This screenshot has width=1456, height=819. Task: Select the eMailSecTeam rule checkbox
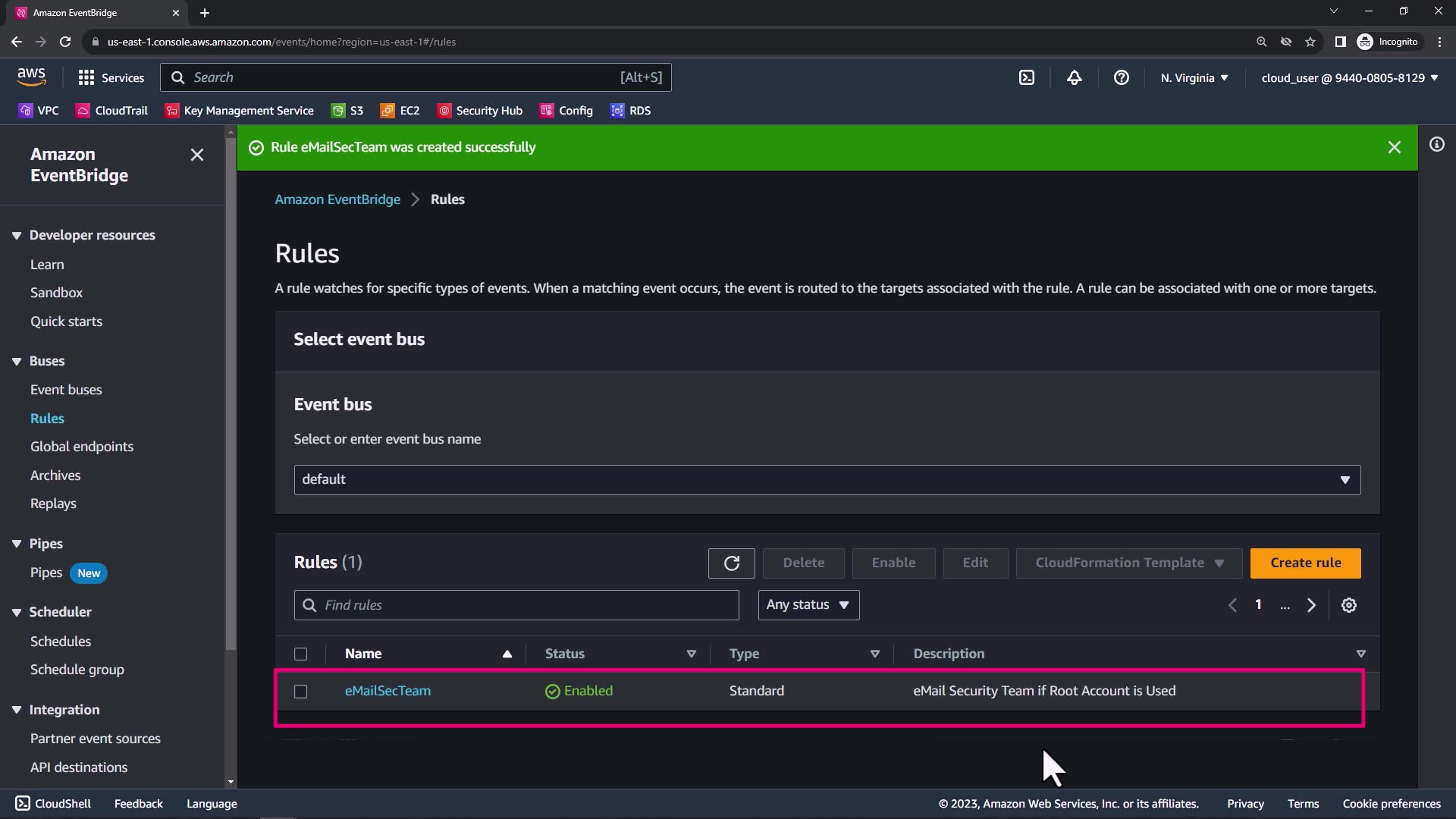tap(300, 692)
